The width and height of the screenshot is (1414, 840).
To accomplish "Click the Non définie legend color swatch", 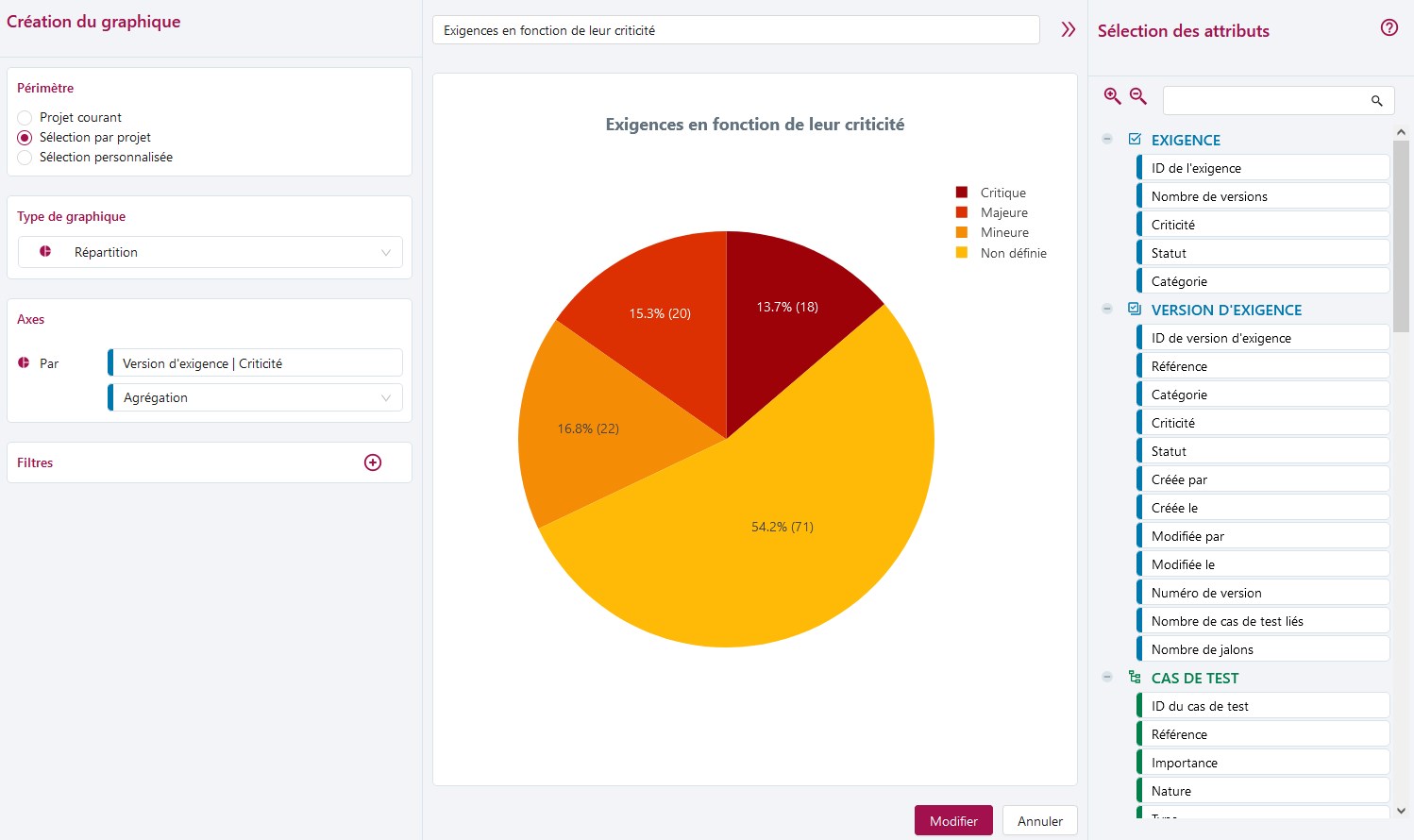I will 962,253.
